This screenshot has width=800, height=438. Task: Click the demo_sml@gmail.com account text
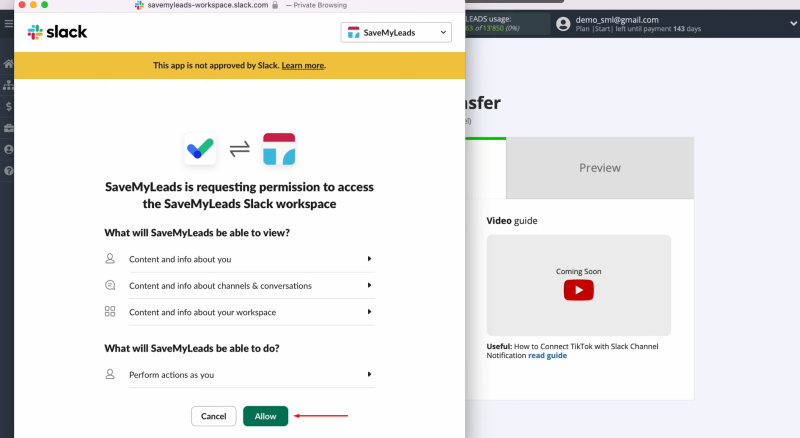coord(617,20)
